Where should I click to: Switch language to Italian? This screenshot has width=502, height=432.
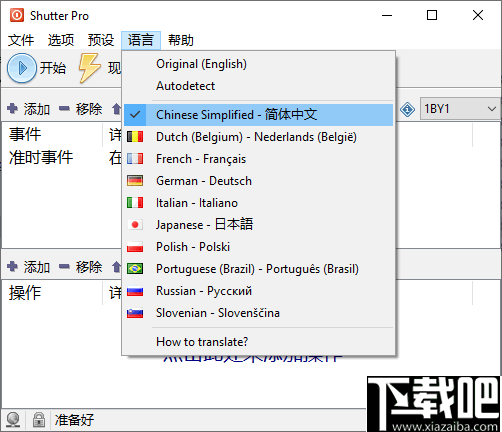259,203
